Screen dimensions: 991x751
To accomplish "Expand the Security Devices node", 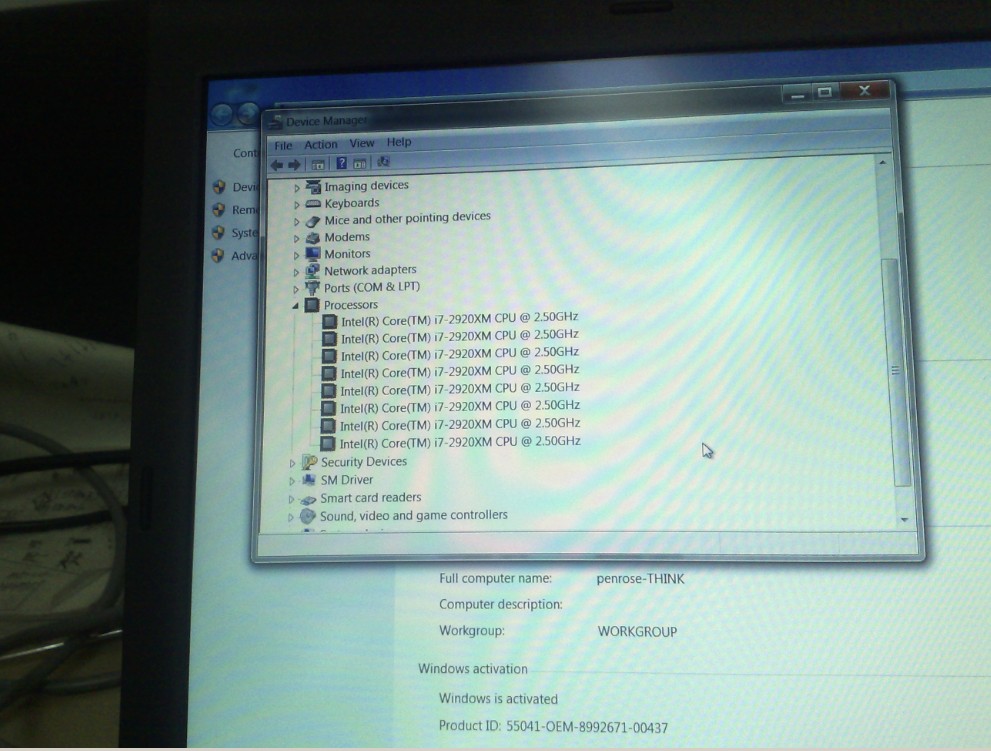I will tap(292, 463).
